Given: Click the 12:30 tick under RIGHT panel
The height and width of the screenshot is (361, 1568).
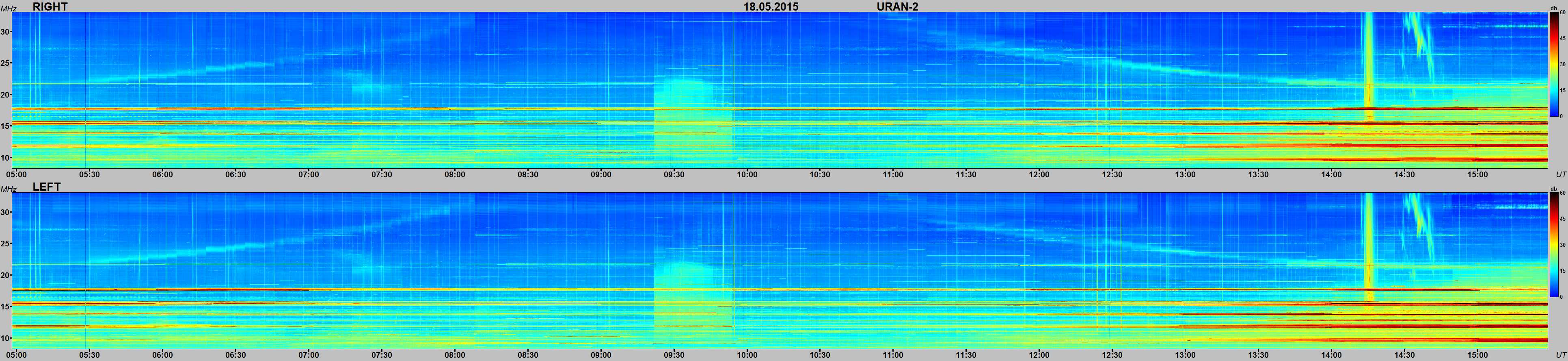Looking at the screenshot, I should pyautogui.click(x=1112, y=174).
